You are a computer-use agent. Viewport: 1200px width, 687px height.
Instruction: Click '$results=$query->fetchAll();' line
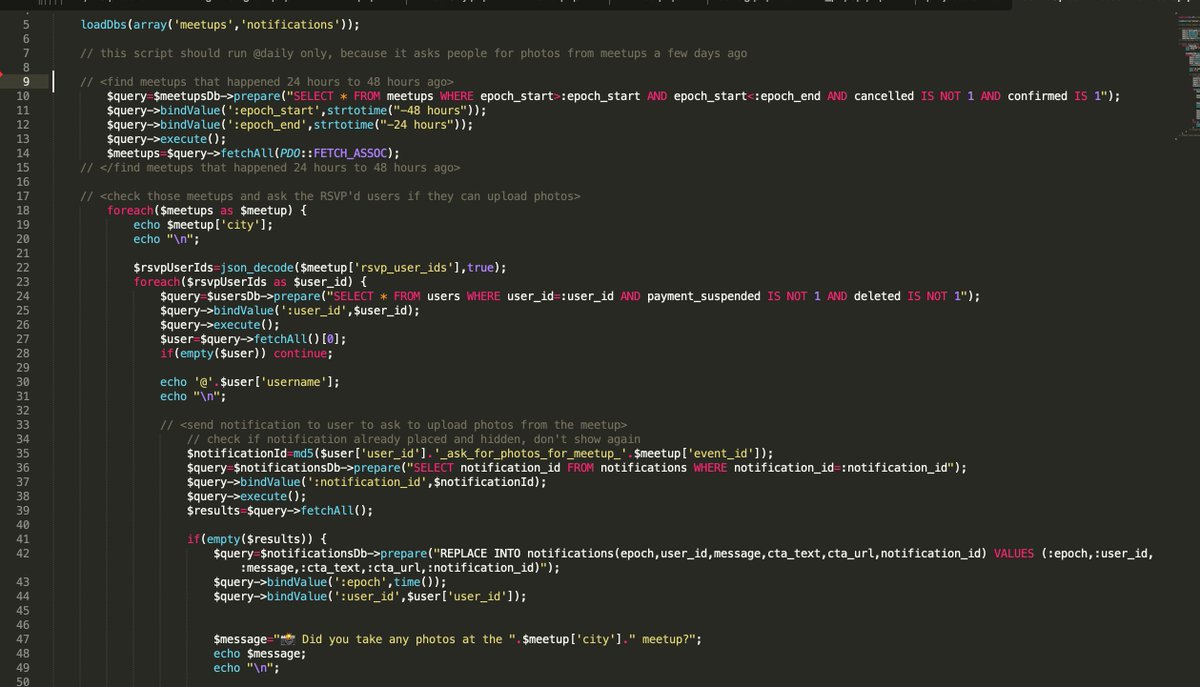click(280, 510)
